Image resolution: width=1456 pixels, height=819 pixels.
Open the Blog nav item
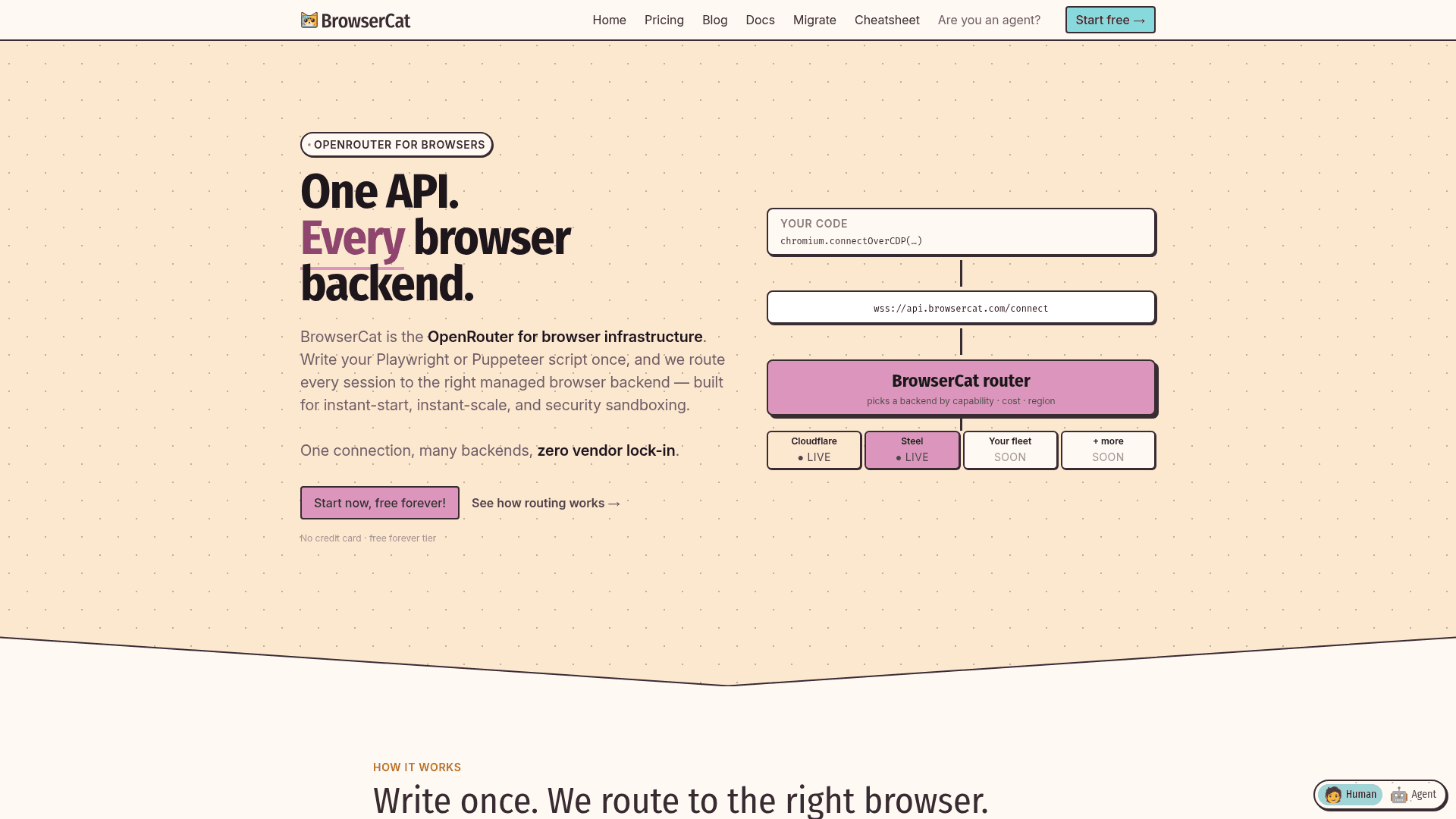click(x=714, y=20)
